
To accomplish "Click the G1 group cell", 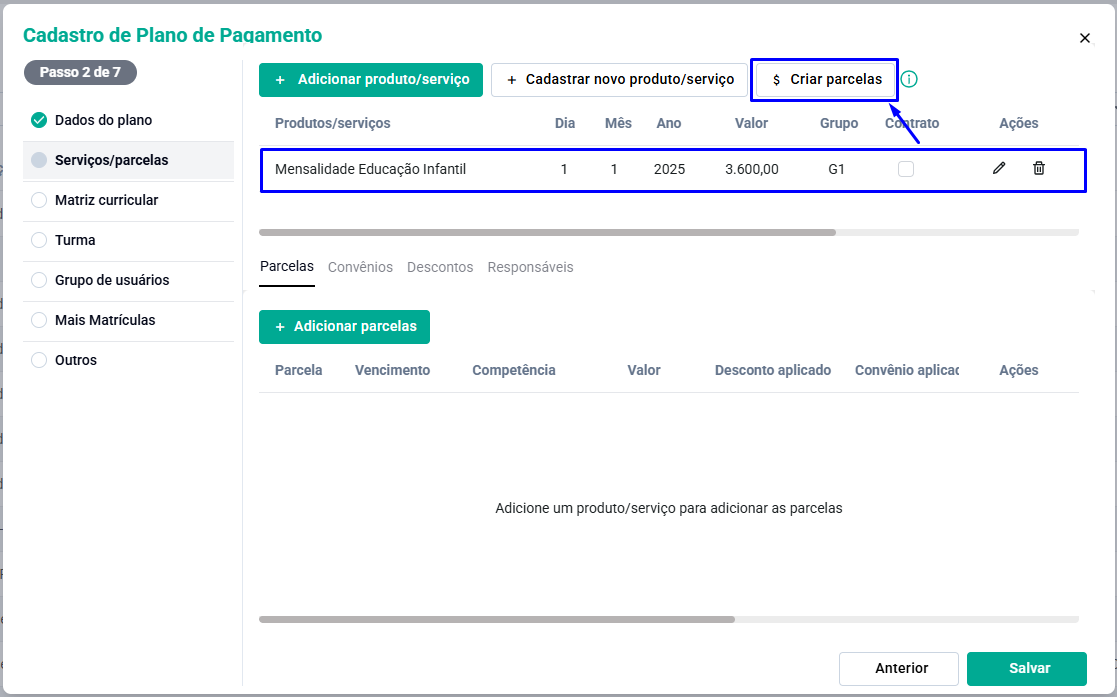I will coord(836,169).
